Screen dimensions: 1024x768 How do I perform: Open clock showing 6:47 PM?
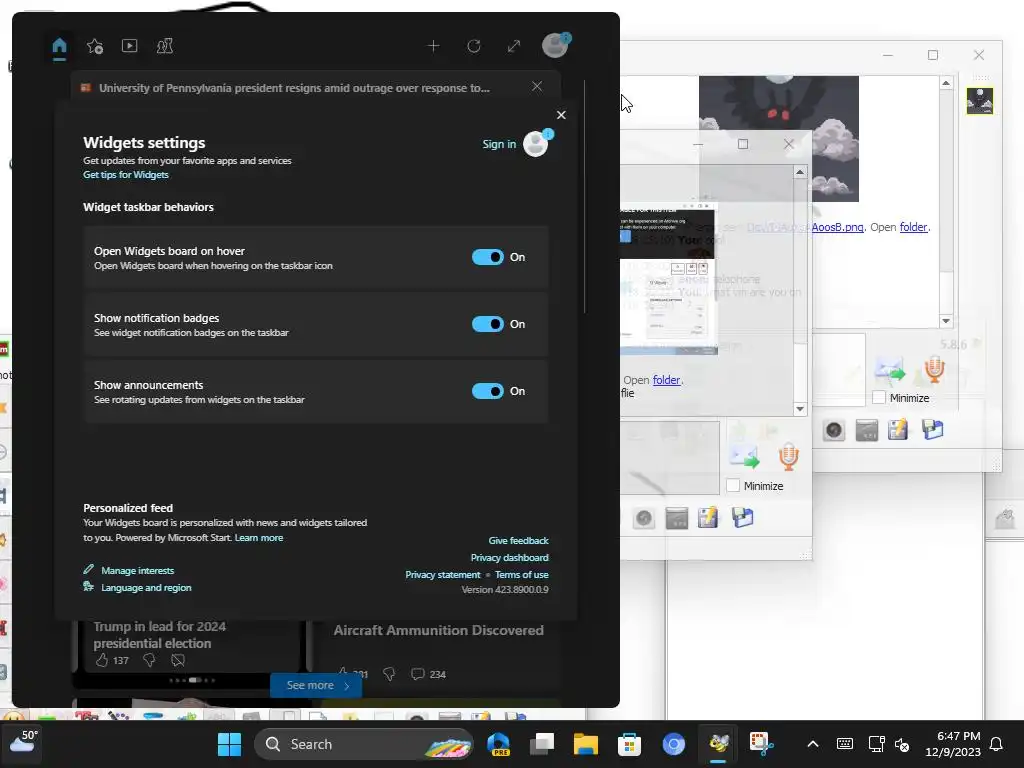pos(953,744)
